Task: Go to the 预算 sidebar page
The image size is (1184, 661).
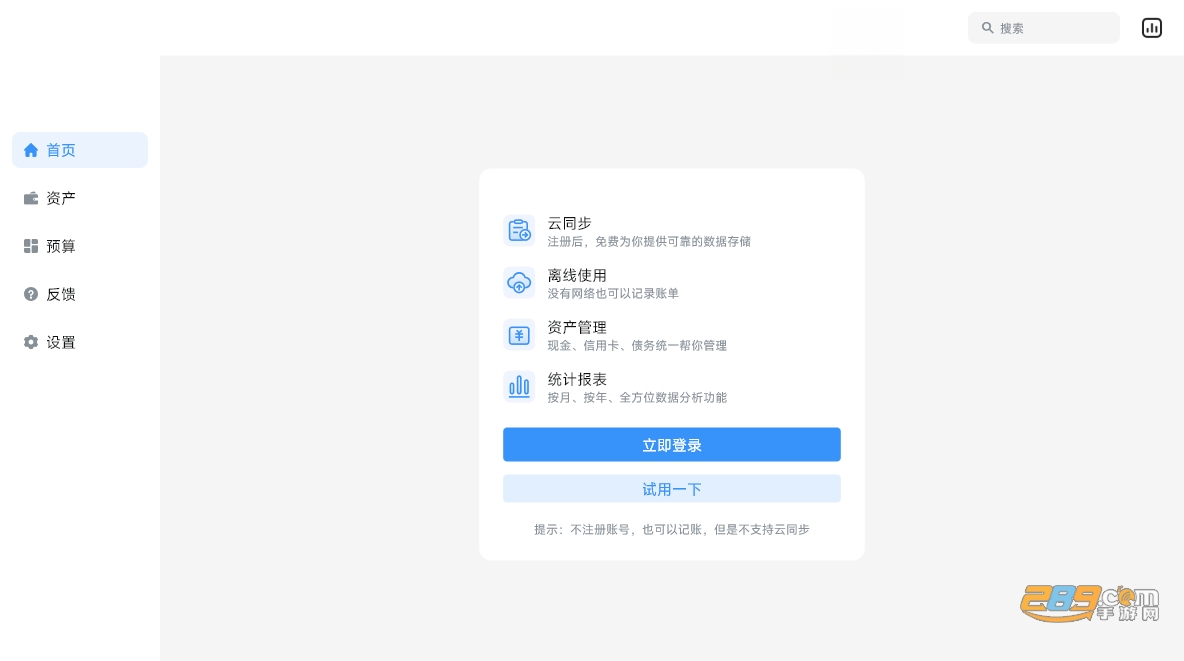Action: coord(80,246)
